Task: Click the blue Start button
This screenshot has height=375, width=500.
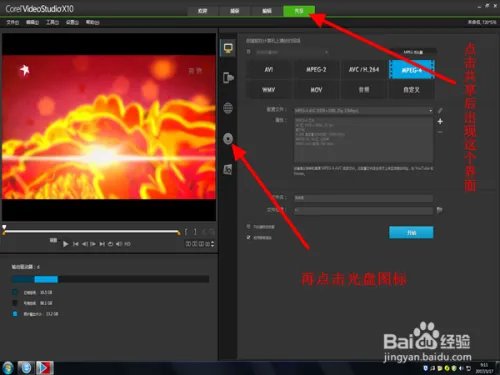Action: pyautogui.click(x=411, y=233)
